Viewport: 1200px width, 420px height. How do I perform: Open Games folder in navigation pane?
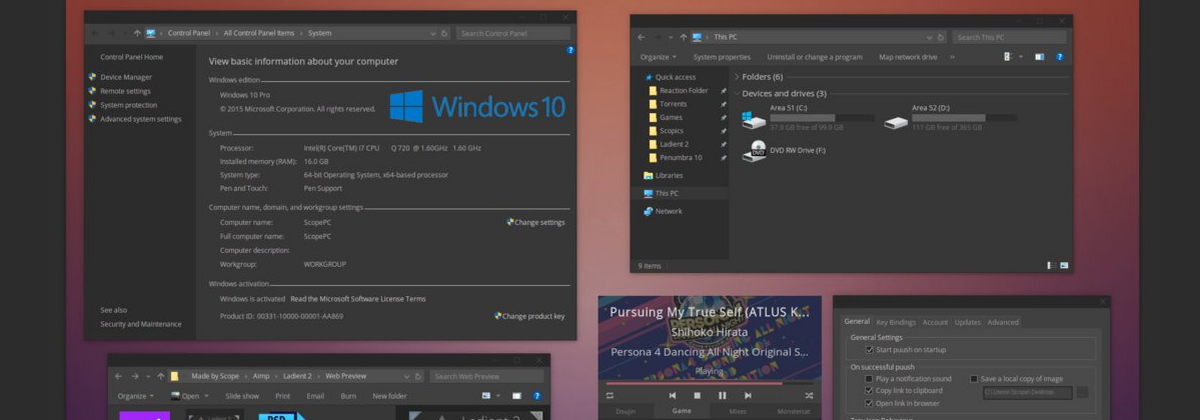pos(670,117)
